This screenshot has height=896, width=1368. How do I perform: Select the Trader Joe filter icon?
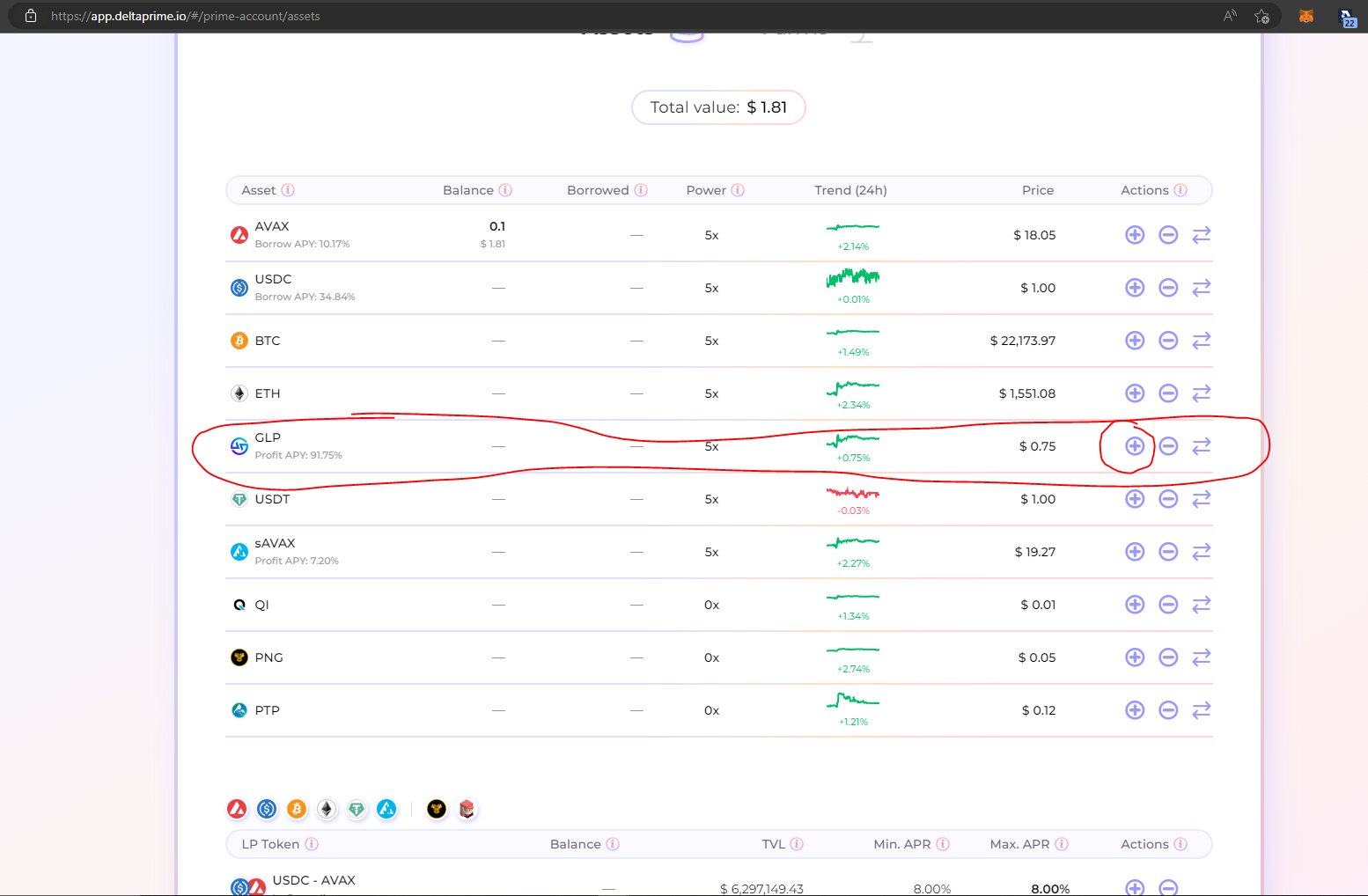click(467, 809)
